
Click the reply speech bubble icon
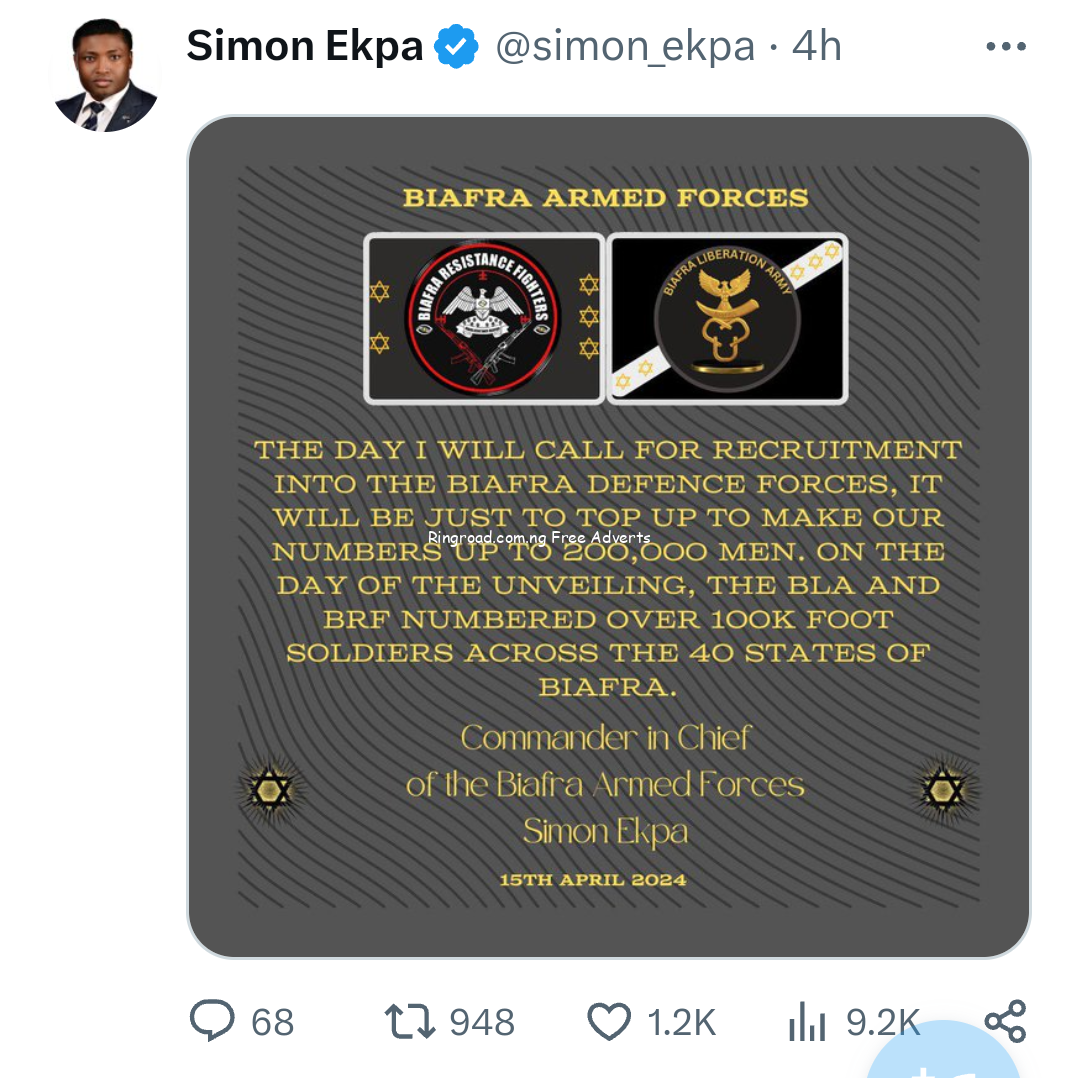pos(211,1021)
